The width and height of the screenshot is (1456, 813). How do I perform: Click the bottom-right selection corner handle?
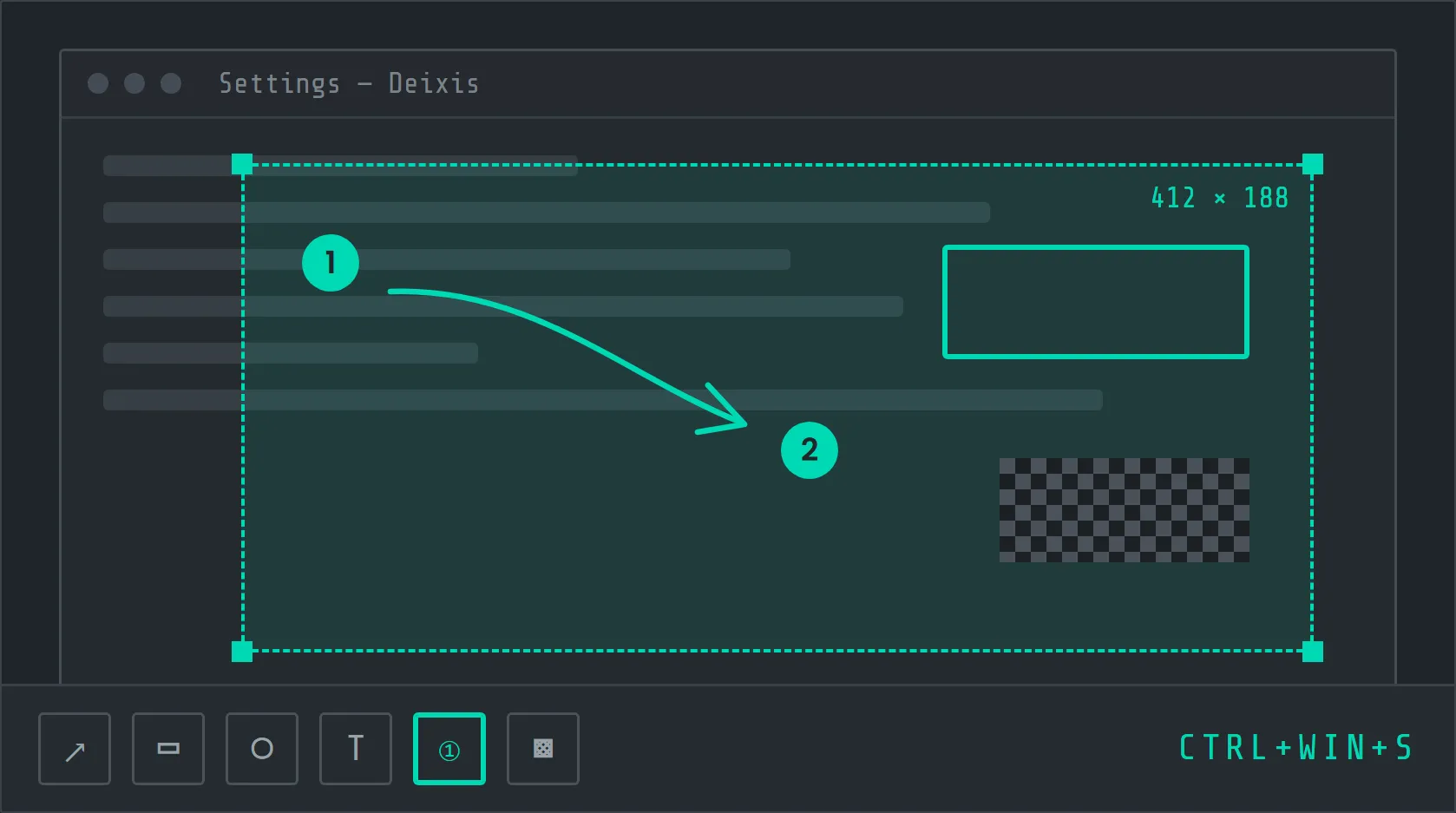click(x=1313, y=652)
